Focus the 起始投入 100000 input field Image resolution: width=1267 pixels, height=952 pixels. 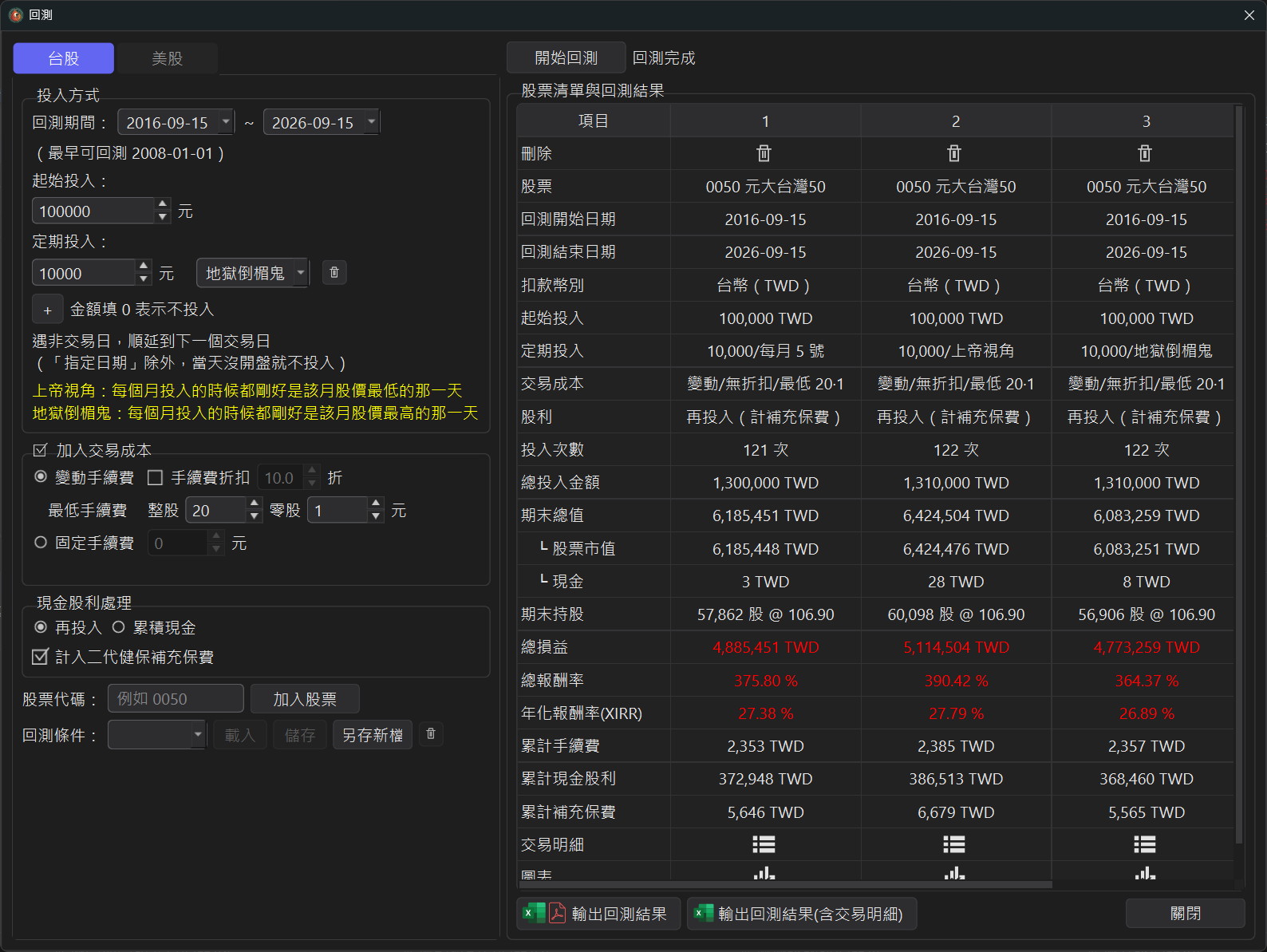point(94,211)
